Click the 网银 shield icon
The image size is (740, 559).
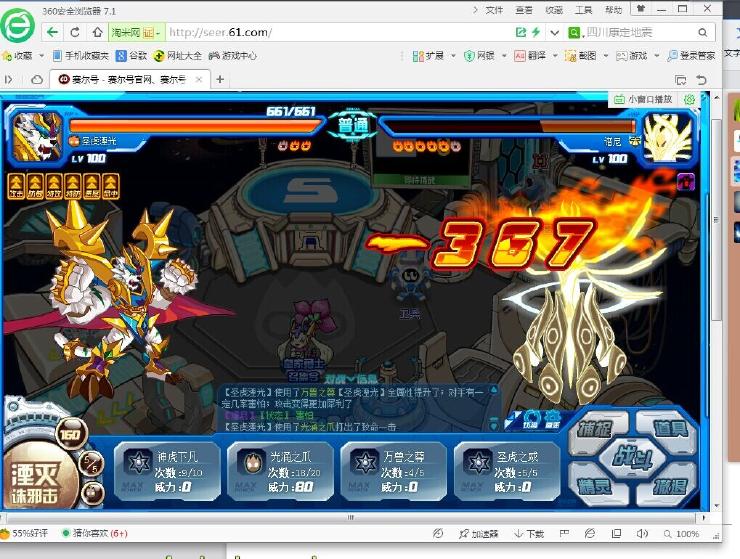click(469, 56)
